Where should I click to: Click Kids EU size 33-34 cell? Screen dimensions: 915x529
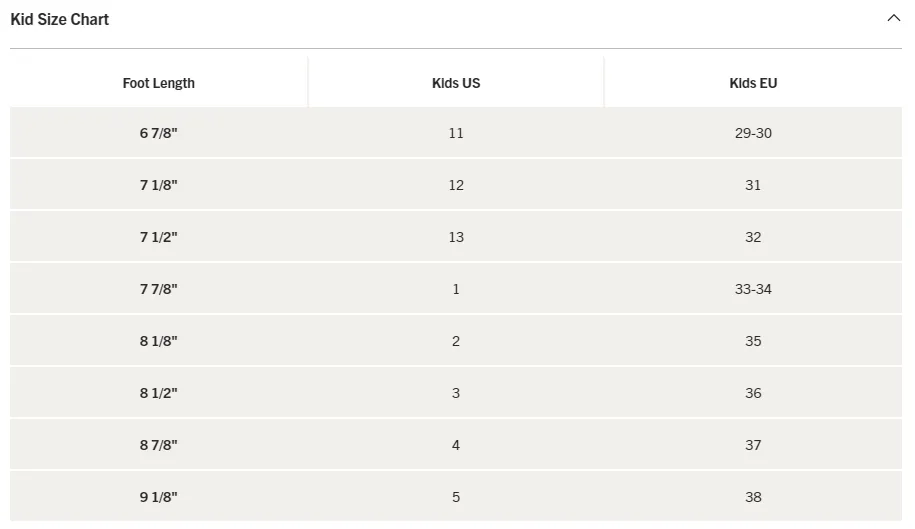753,289
